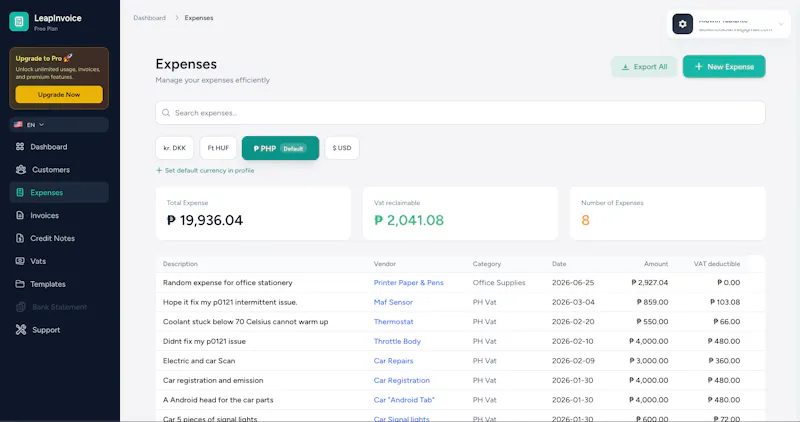
Task: Open Dashboard from the sidebar
Action: [x=59, y=146]
